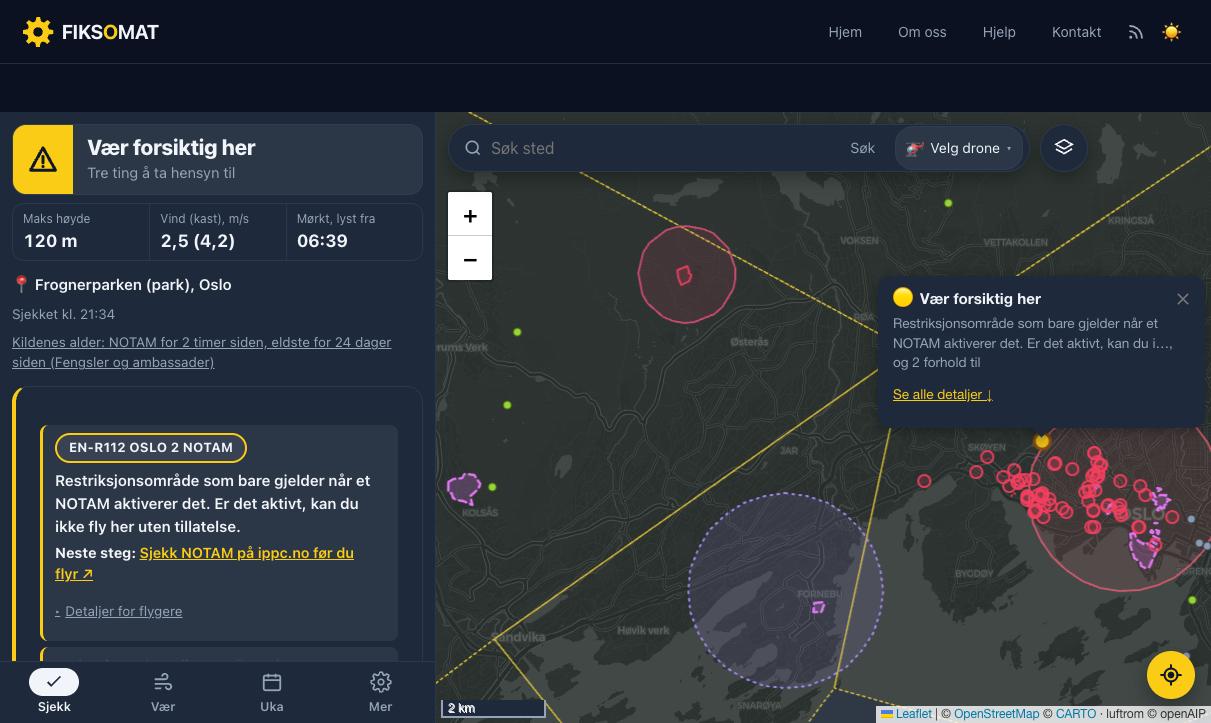Viewport: 1211px width, 723px height.
Task: Open the map layers button
Action: [1064, 148]
